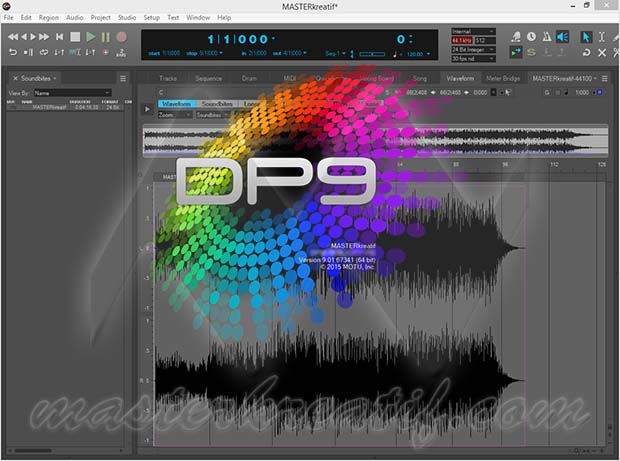Open the waveform editor window mini-menu
This screenshot has height=461, width=620.
point(605,78)
